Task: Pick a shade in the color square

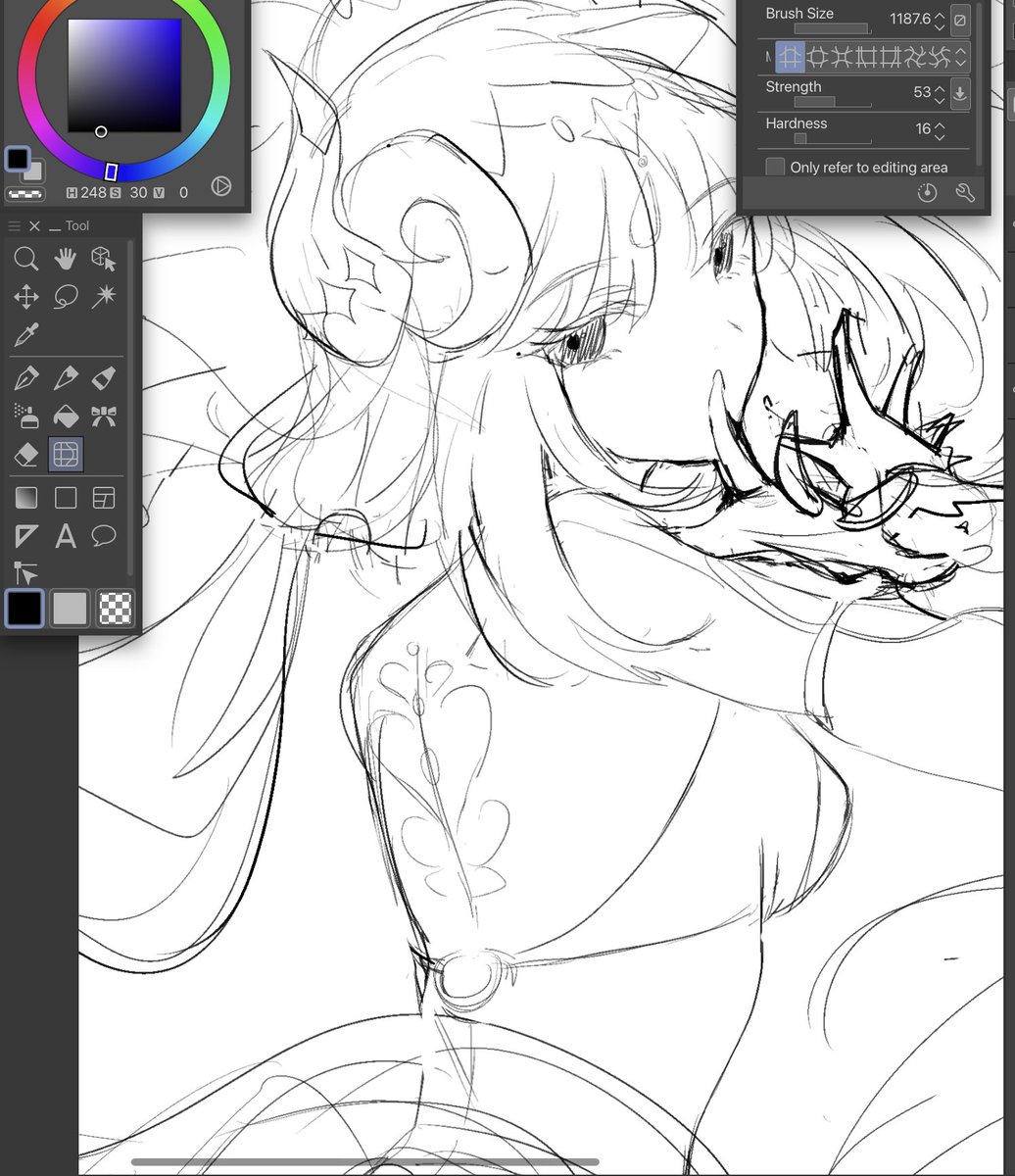Action: [124, 74]
